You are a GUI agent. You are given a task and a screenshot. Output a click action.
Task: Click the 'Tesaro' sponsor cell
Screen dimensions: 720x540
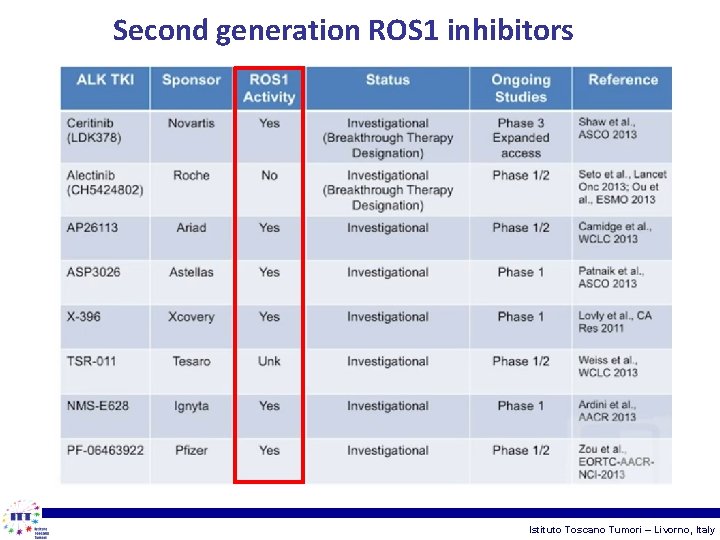click(191, 371)
